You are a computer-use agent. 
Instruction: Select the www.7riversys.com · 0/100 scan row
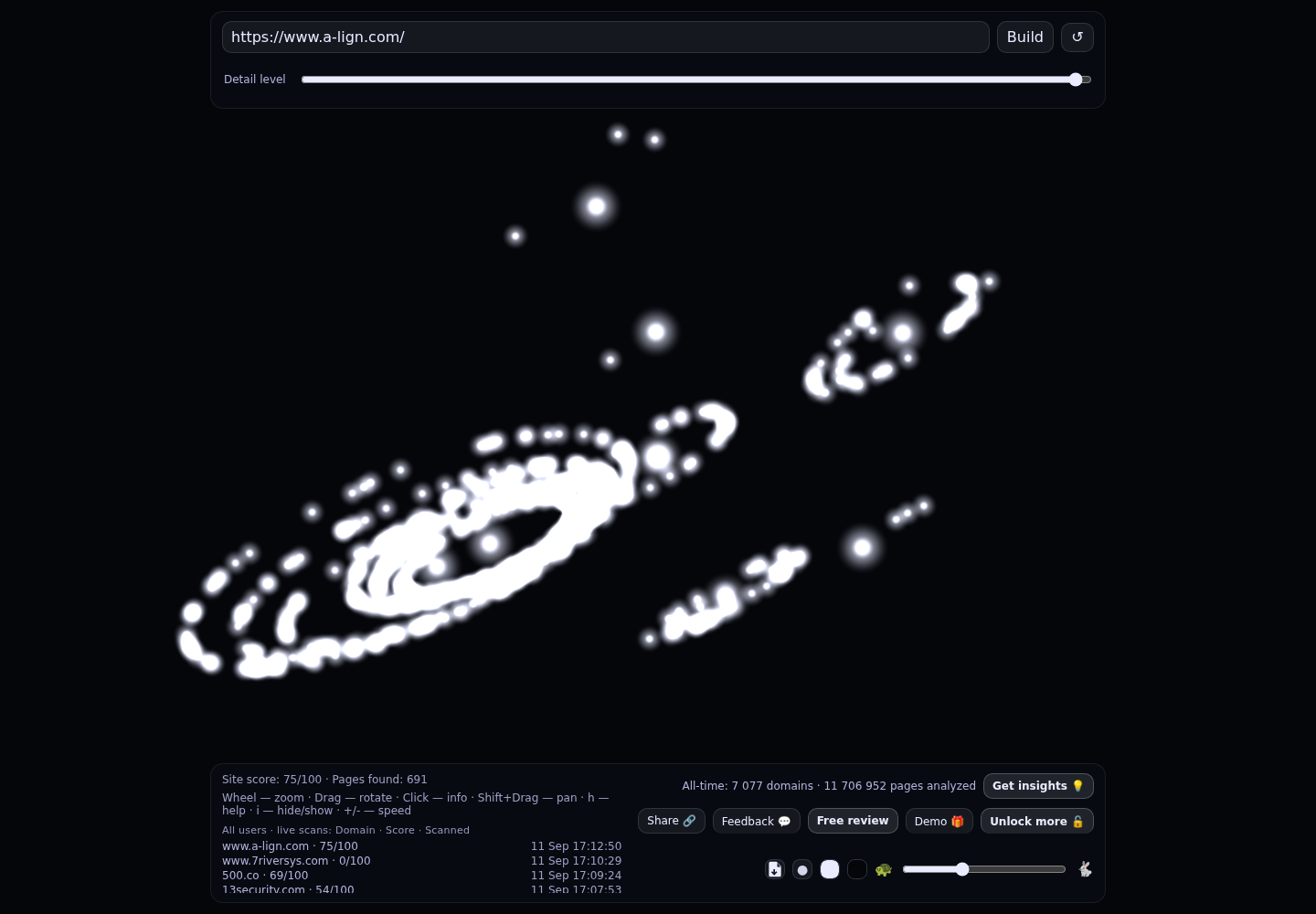pyautogui.click(x=421, y=861)
